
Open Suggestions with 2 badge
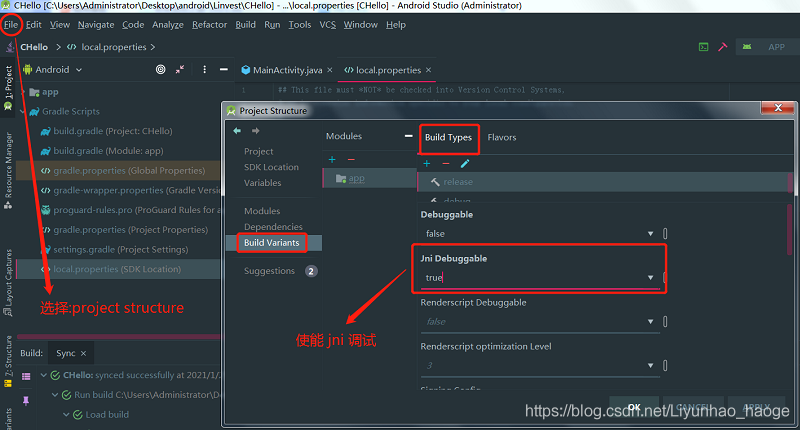(x=281, y=271)
